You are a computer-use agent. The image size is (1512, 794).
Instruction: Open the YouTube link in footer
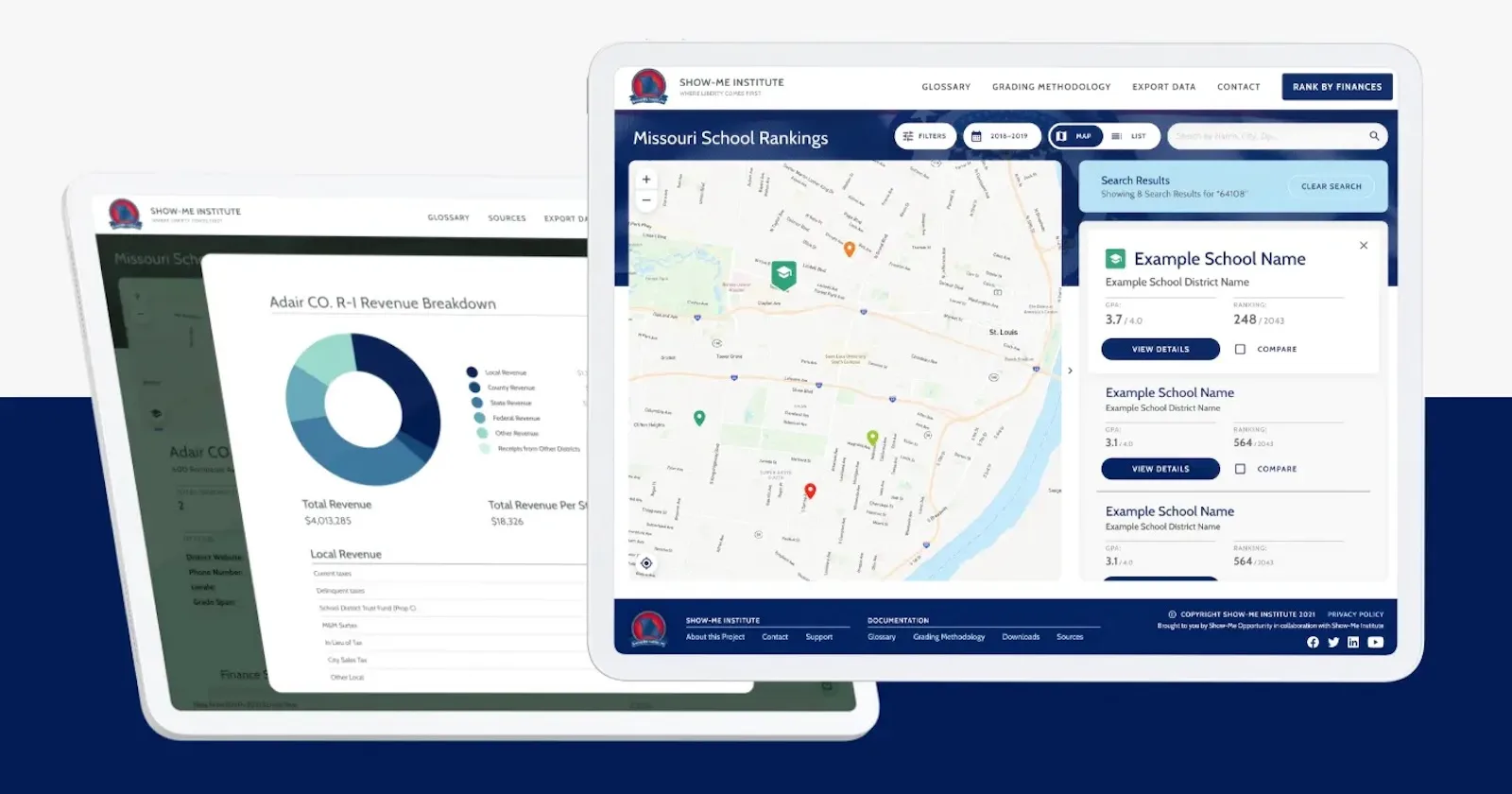coord(1375,643)
